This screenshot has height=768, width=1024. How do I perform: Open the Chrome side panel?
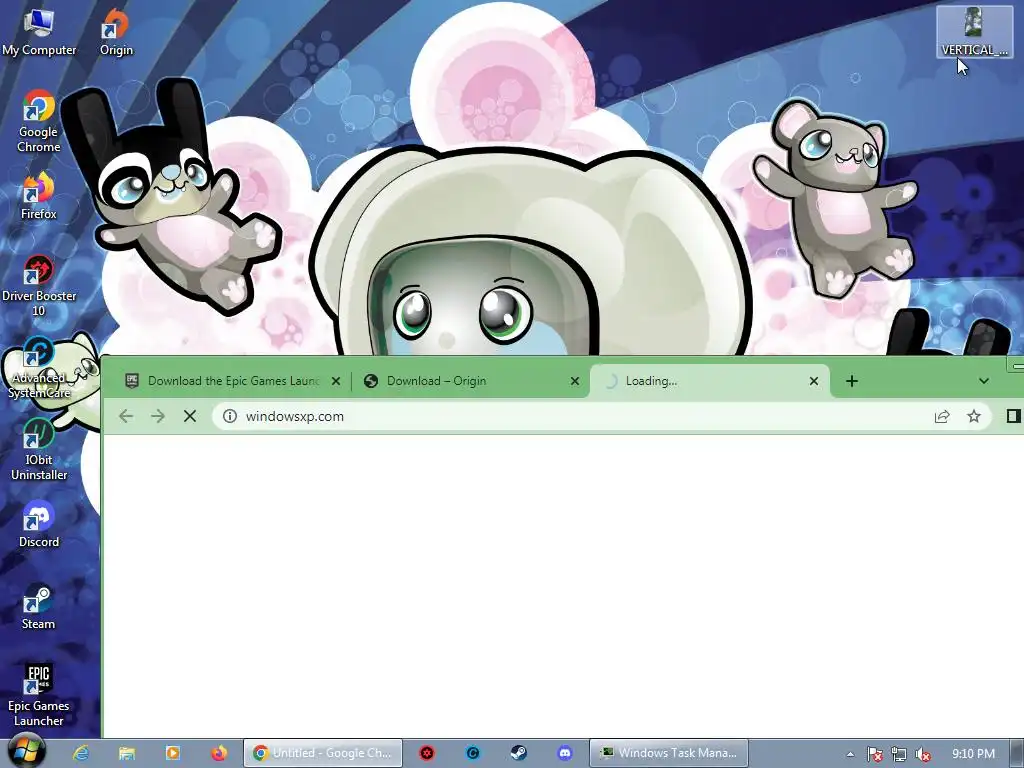click(1014, 416)
